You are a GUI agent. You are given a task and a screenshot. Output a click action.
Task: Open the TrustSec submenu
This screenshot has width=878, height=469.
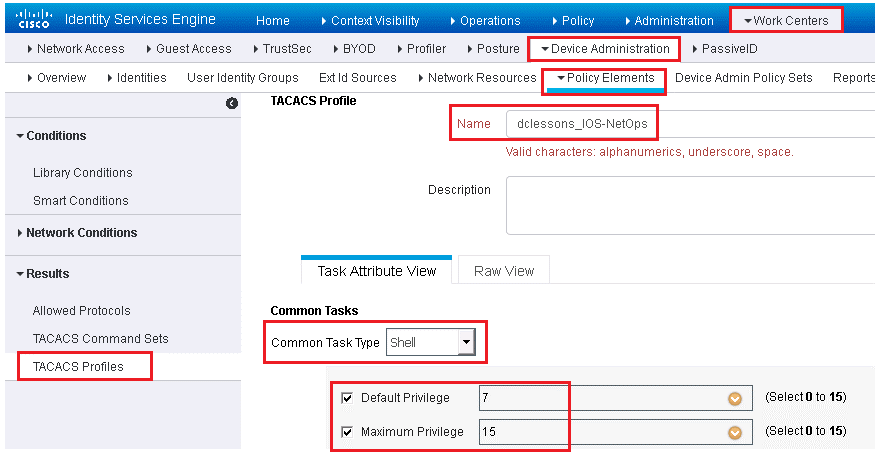tap(282, 49)
